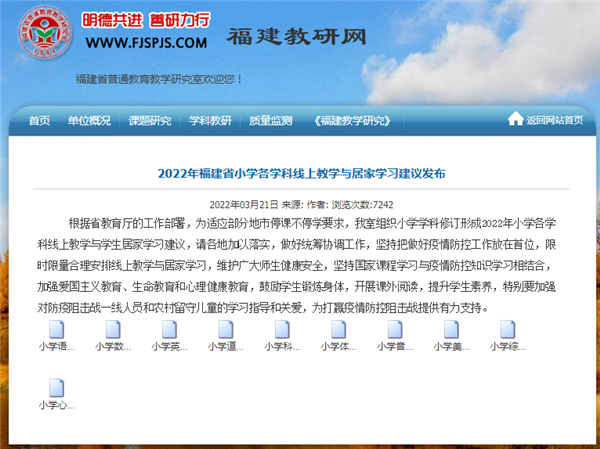Viewport: 600px width, 449px height.
Task: Select 质量监测 in navigation bar
Action: point(270,121)
